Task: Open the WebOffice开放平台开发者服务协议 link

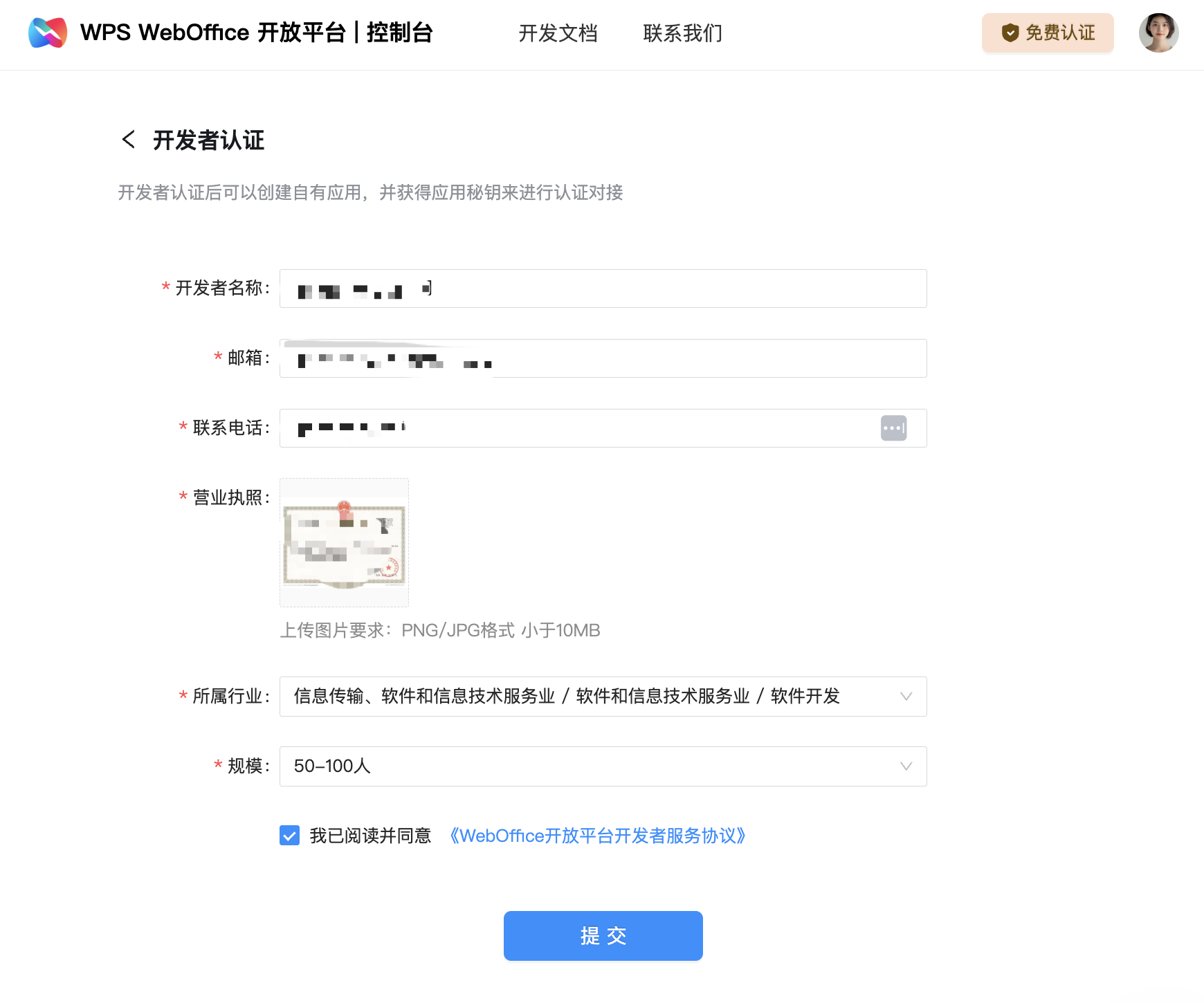Action: (597, 836)
